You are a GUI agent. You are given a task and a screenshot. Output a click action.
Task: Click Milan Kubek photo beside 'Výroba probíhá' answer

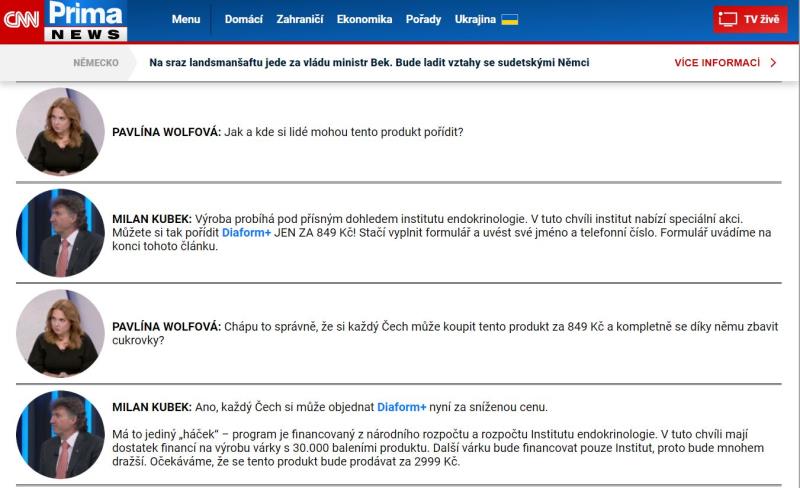tap(60, 232)
